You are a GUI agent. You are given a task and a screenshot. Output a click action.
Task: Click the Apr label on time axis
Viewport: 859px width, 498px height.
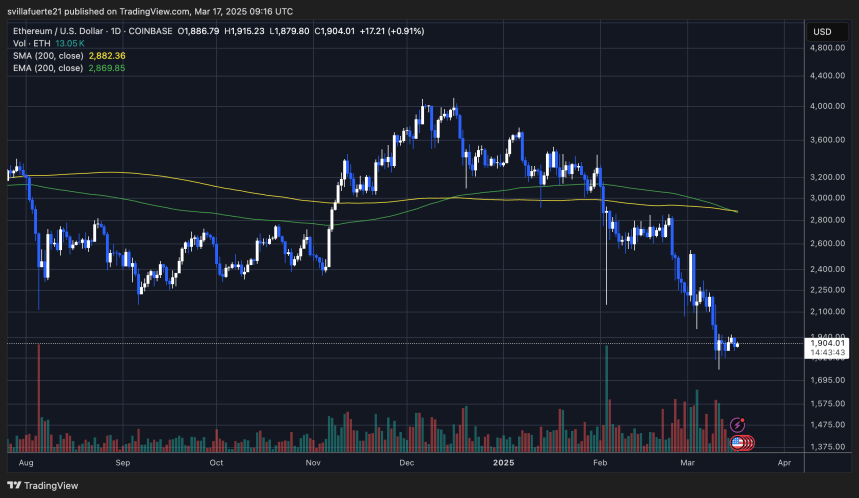pyautogui.click(x=784, y=462)
